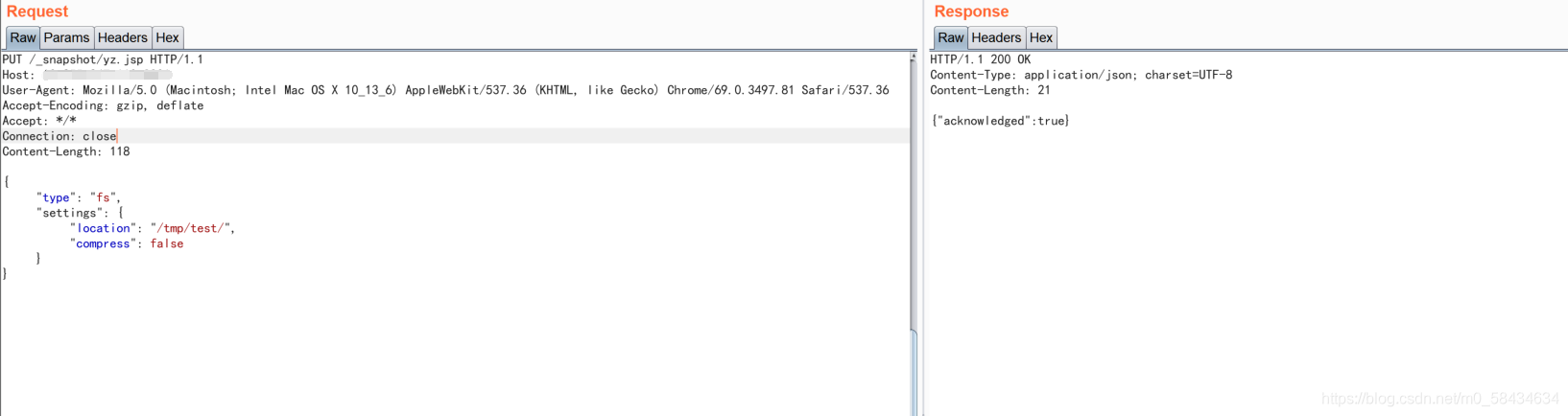This screenshot has width=1568, height=416.
Task: Open the Request Headers tab
Action: click(x=123, y=37)
